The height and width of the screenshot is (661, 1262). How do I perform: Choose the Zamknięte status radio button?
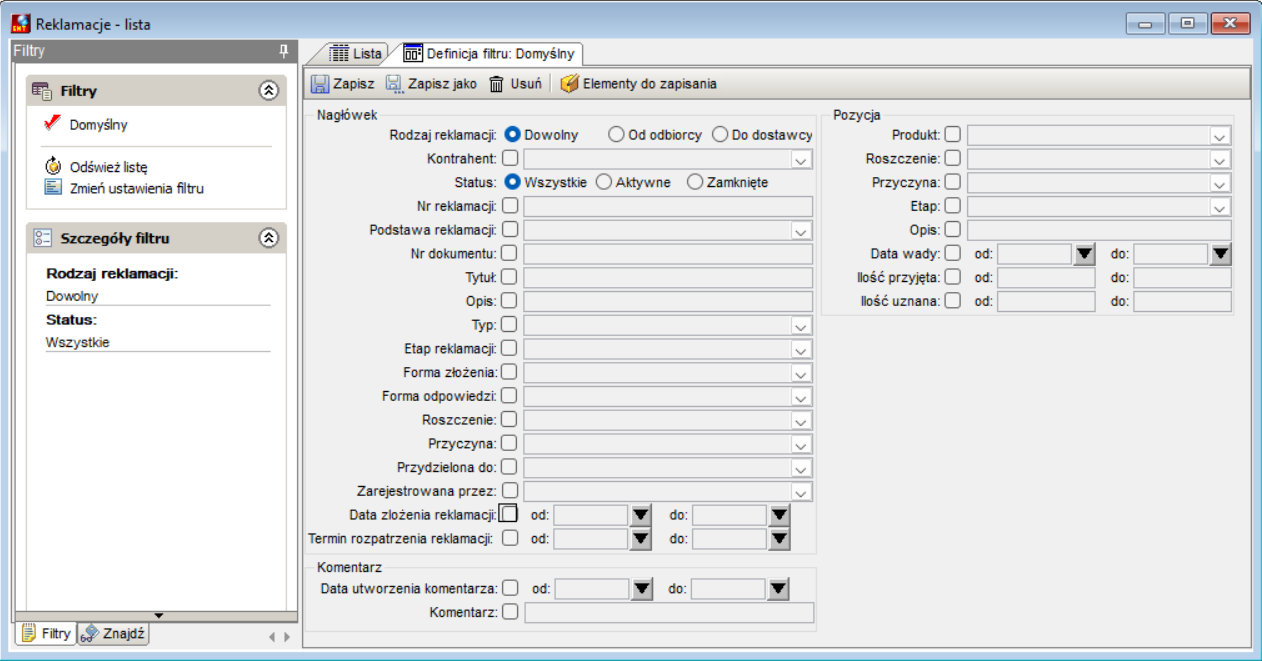[x=695, y=182]
